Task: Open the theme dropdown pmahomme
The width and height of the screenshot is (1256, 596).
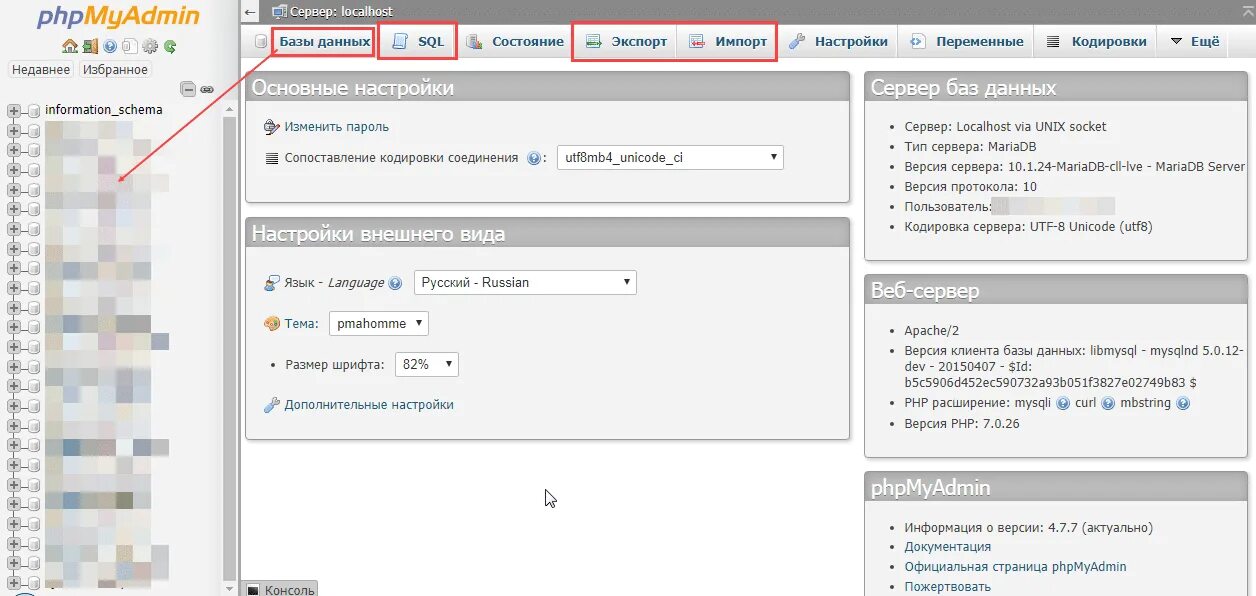Action: tap(379, 323)
